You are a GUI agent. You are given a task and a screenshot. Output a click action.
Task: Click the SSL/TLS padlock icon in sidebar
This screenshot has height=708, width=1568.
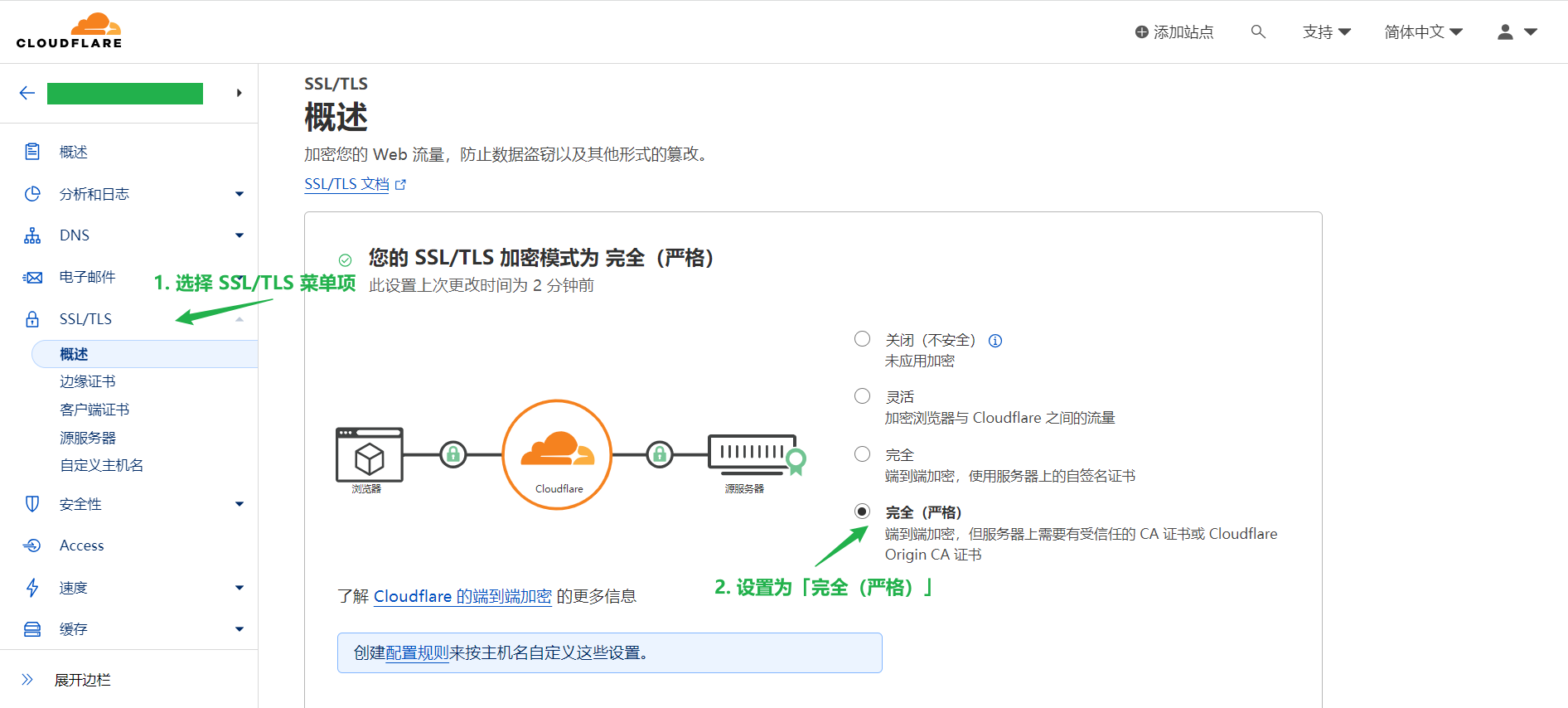(x=32, y=319)
